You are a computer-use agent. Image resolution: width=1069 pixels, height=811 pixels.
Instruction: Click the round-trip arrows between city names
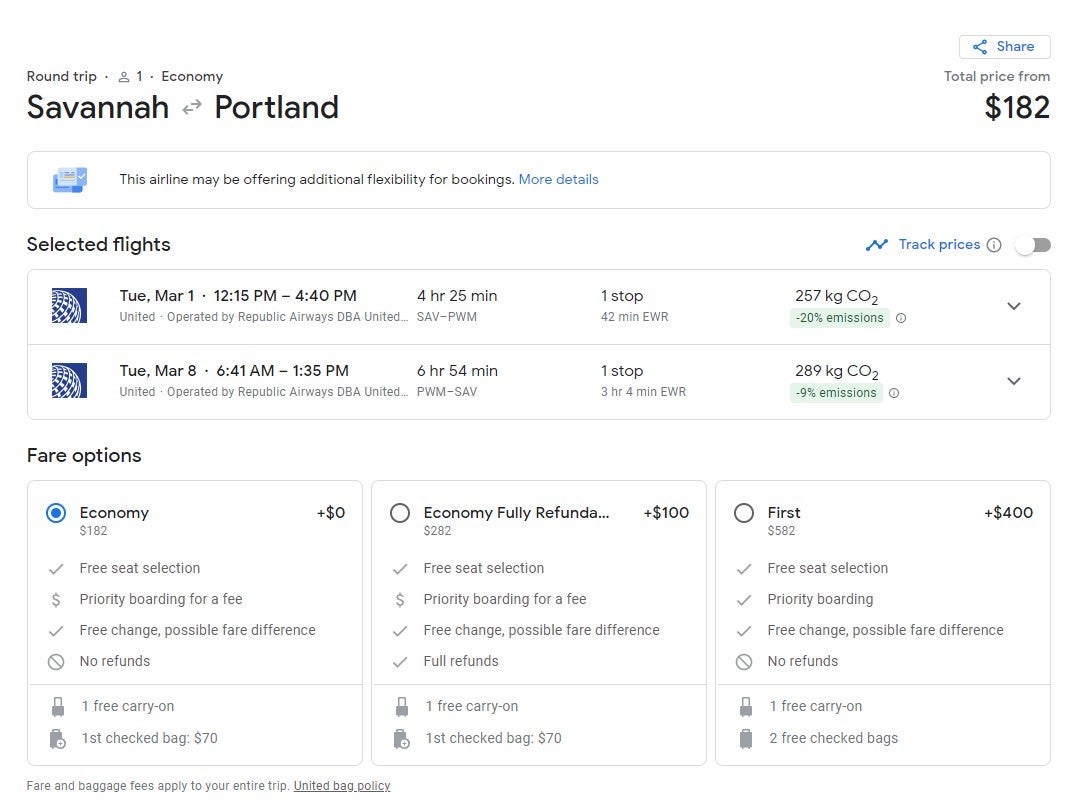click(x=192, y=108)
